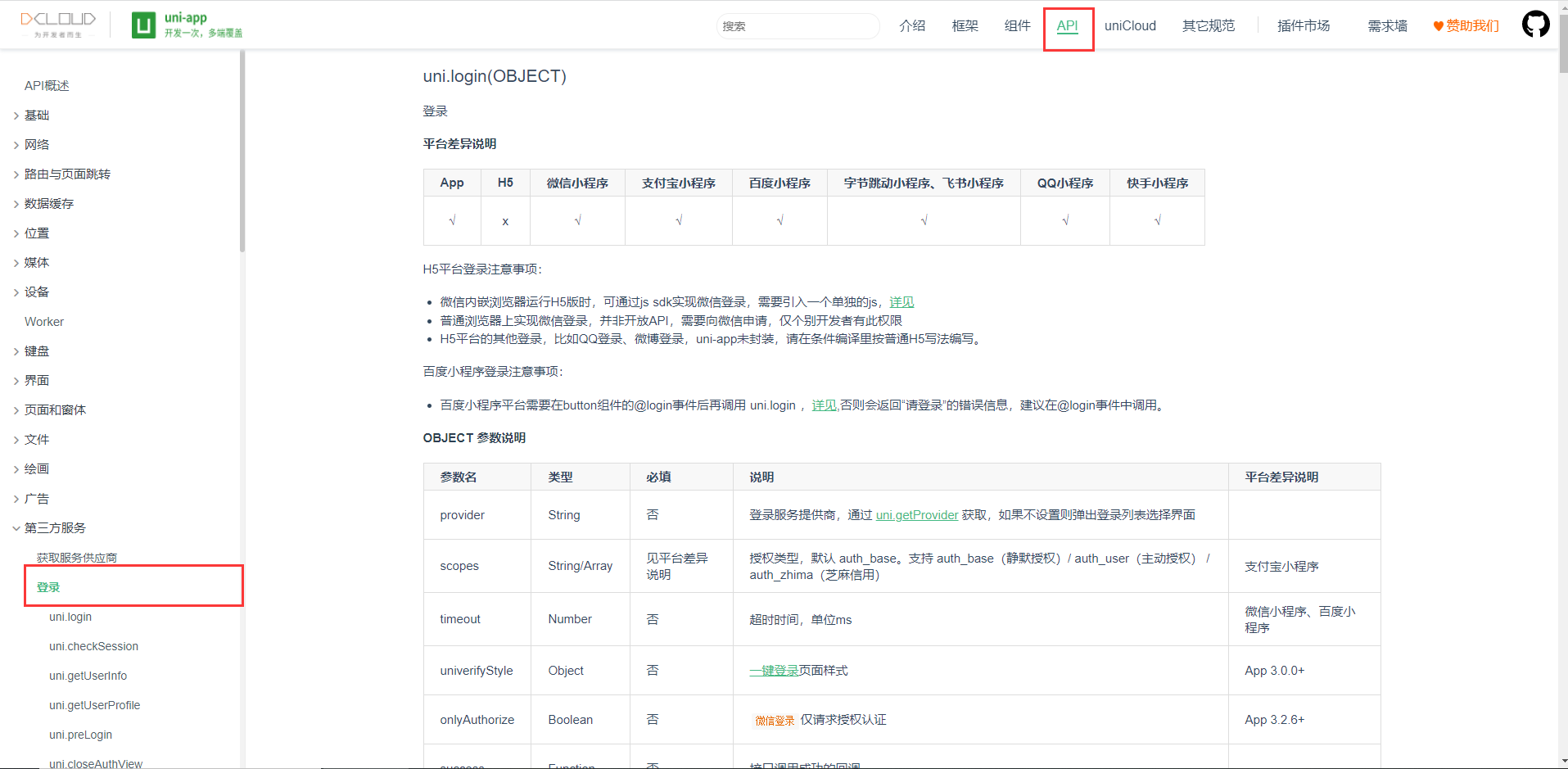This screenshot has height=769, width=1568.
Task: Select uni.login in the sidebar
Action: [x=70, y=617]
